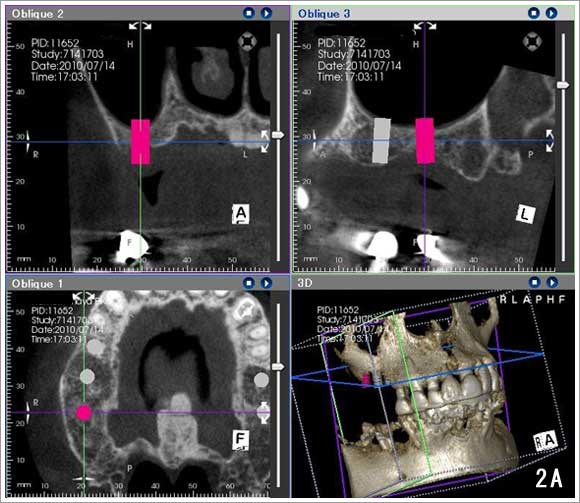Click the navigation wheel icon in Oblique 2
Image resolution: width=580 pixels, height=503 pixels.
(247, 41)
